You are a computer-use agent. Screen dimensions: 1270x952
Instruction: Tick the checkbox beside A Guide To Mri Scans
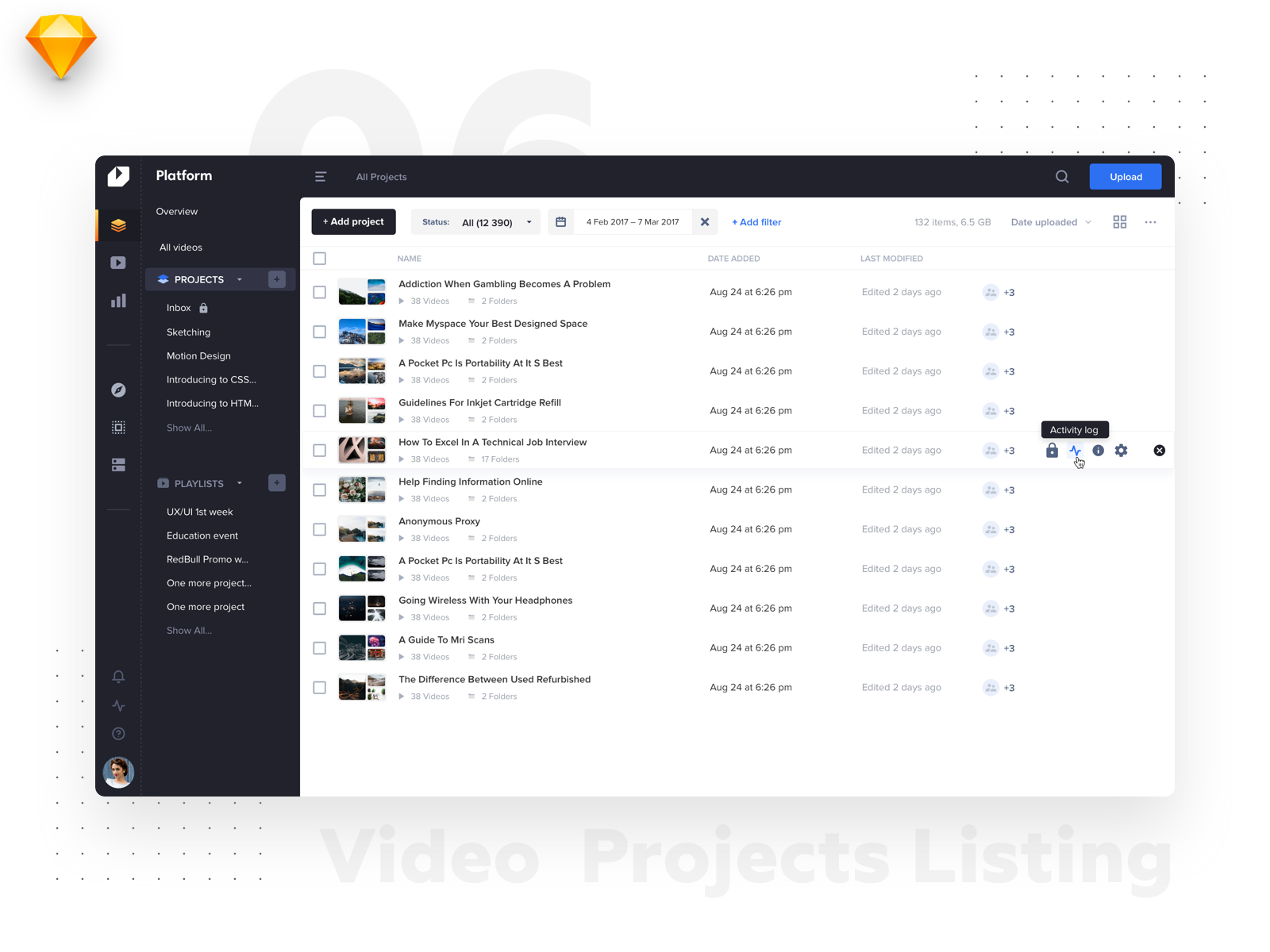(319, 647)
